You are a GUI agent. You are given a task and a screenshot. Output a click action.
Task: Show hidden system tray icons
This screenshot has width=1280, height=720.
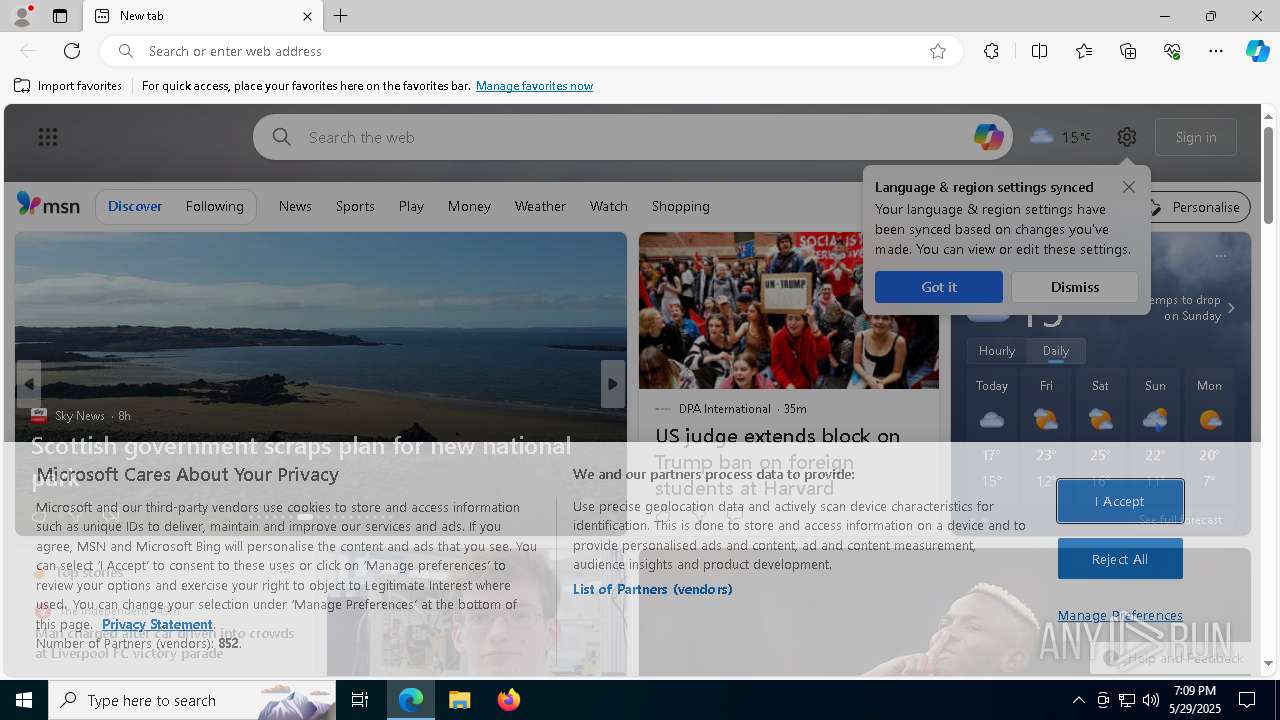point(1078,700)
